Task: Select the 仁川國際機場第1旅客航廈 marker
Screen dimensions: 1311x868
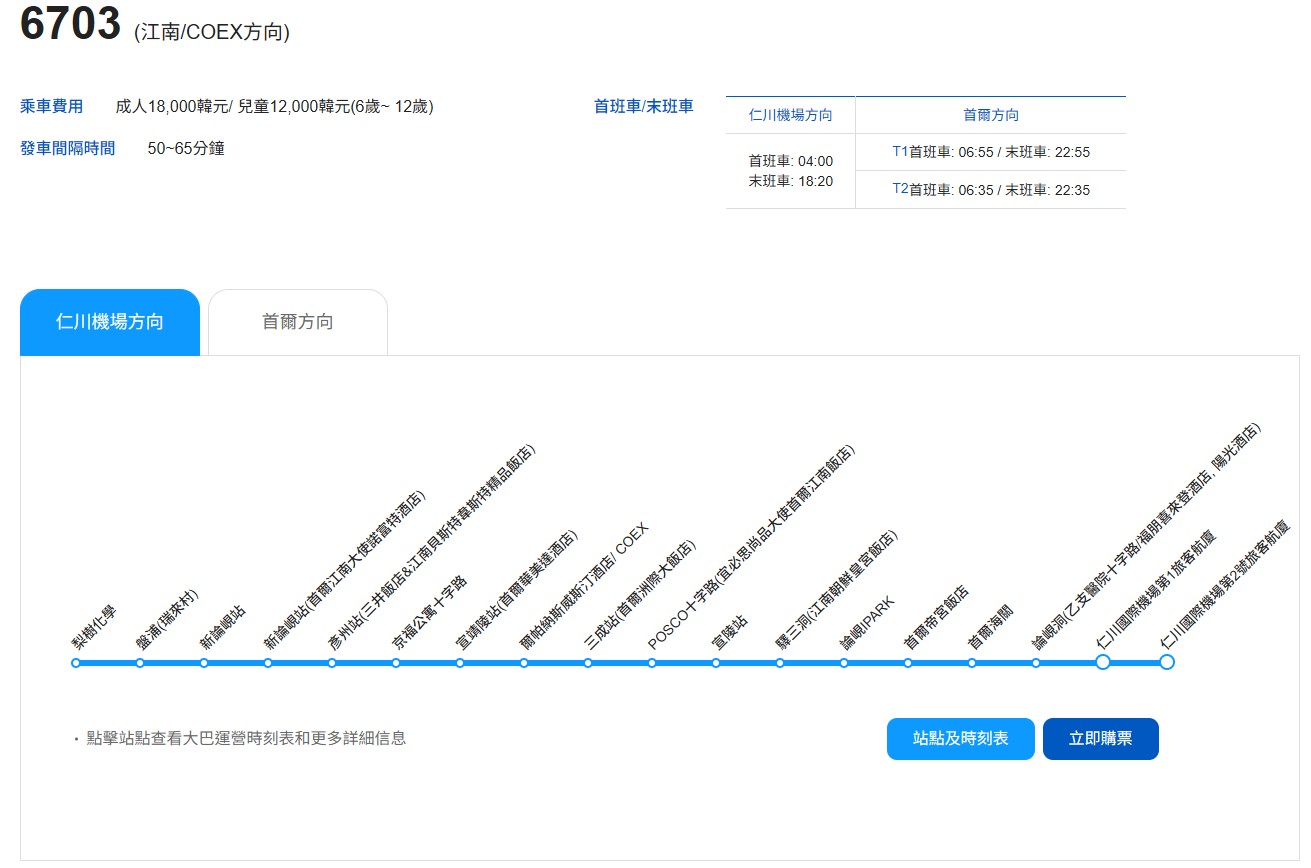Action: pos(1102,662)
